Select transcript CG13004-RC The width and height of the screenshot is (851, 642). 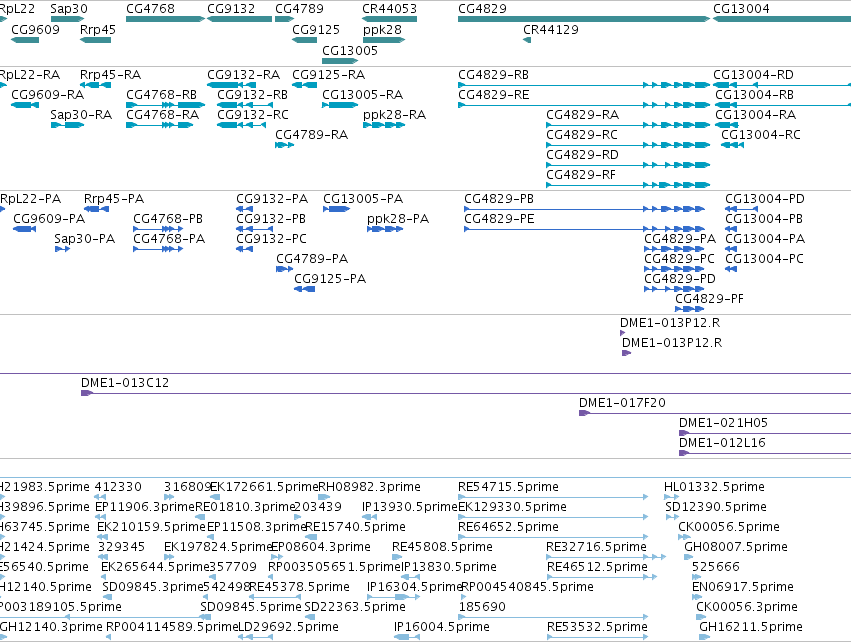click(x=733, y=145)
